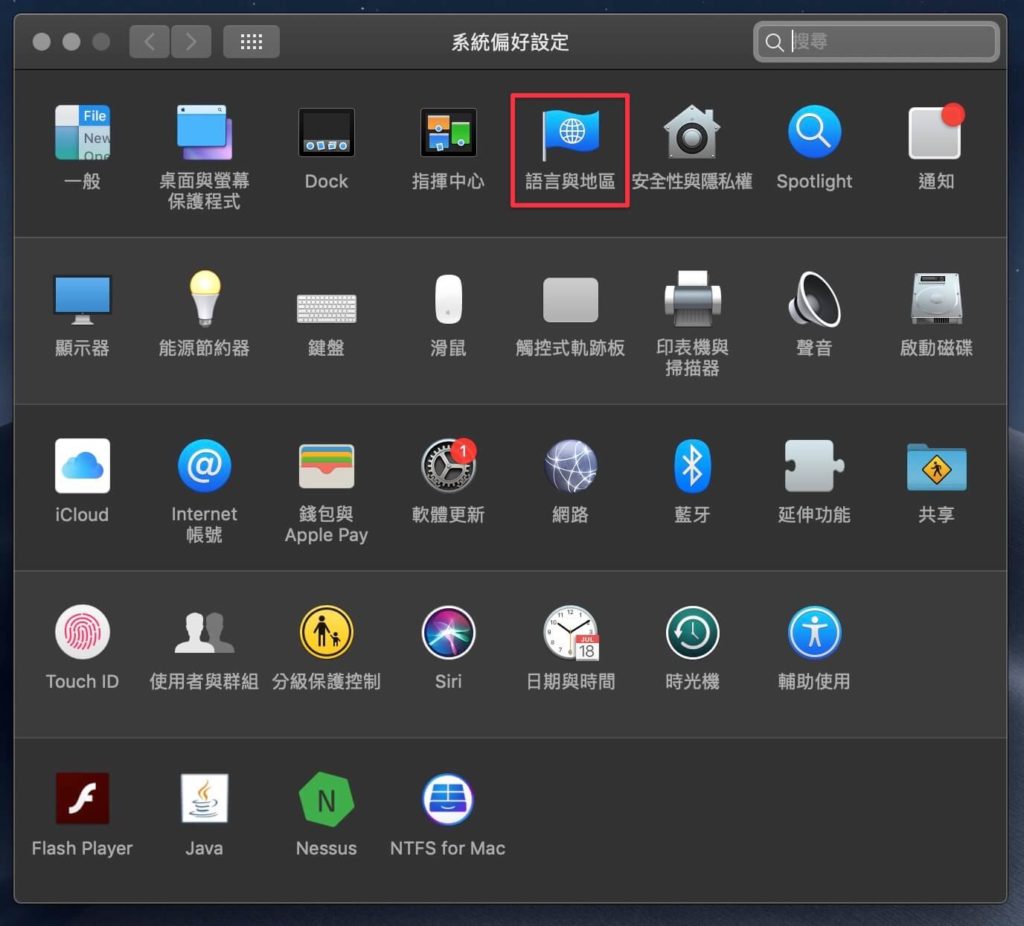Open 軟體更新 with update badge
Screen dimensions: 1024x926
448,465
